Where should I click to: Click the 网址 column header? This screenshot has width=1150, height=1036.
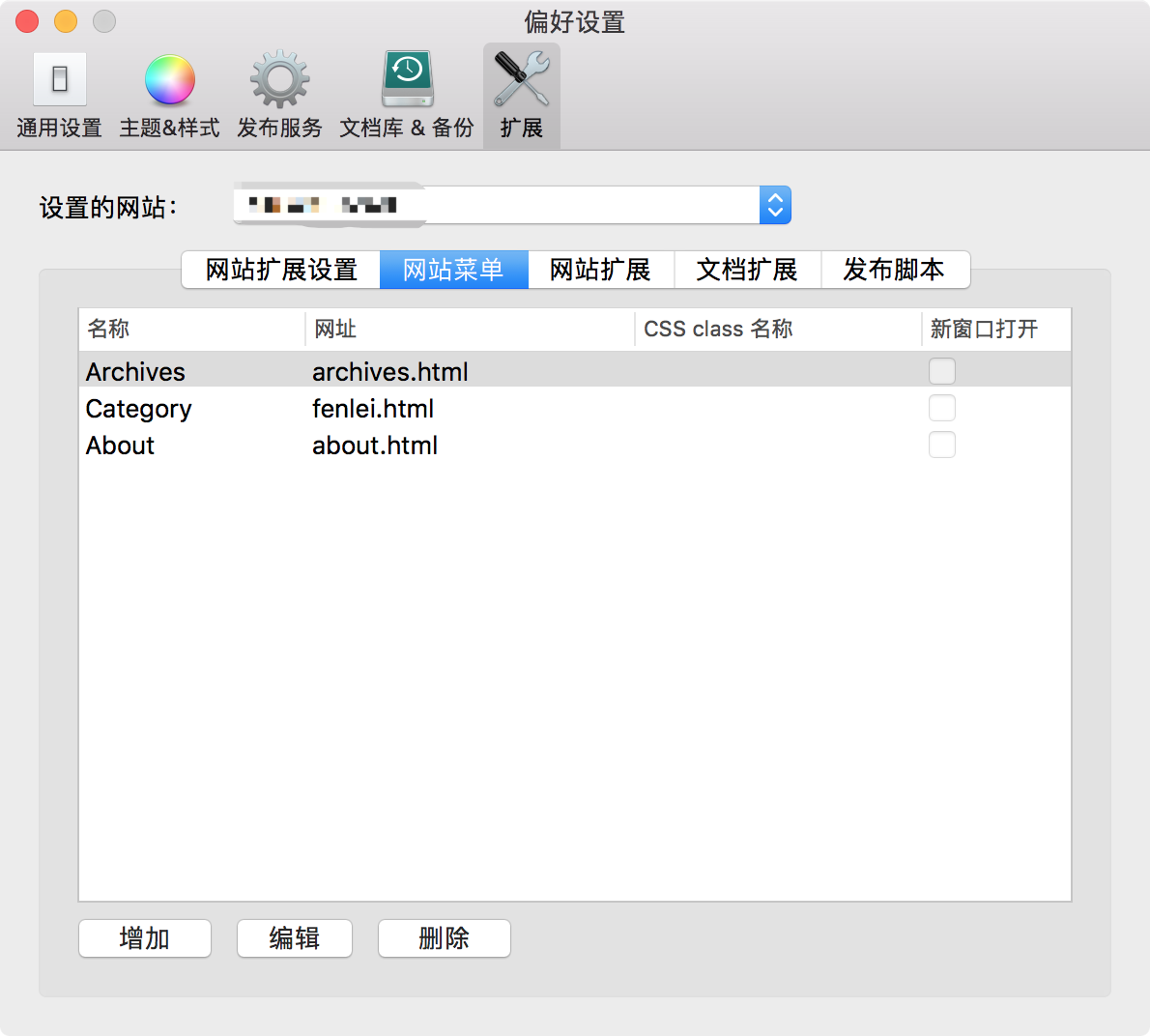coord(470,329)
